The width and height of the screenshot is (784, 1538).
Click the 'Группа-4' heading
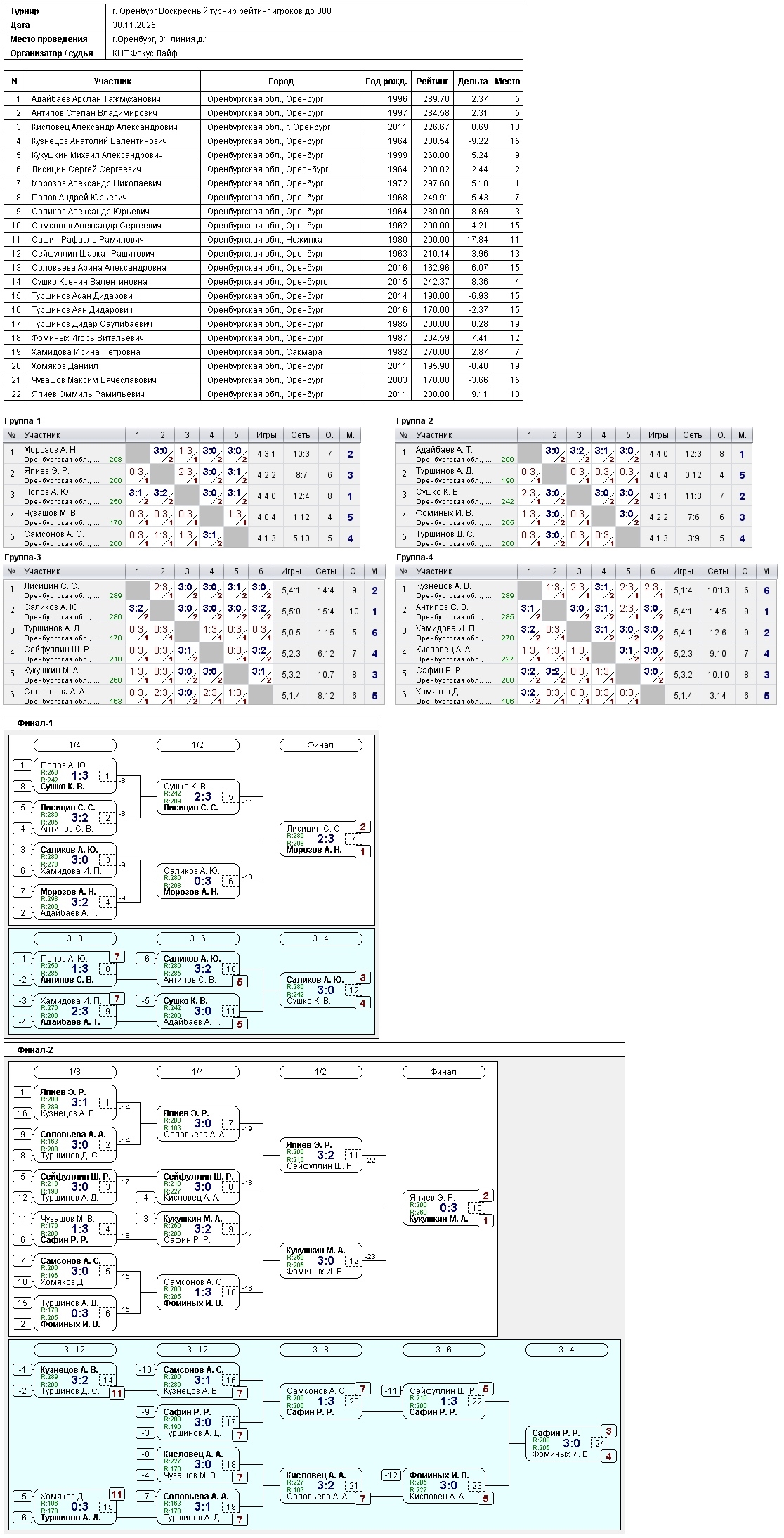pos(414,557)
